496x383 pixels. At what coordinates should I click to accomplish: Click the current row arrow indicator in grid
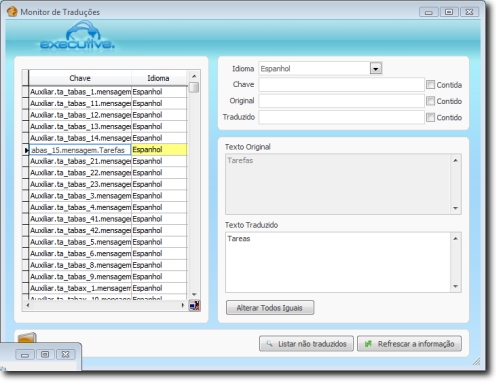26,150
